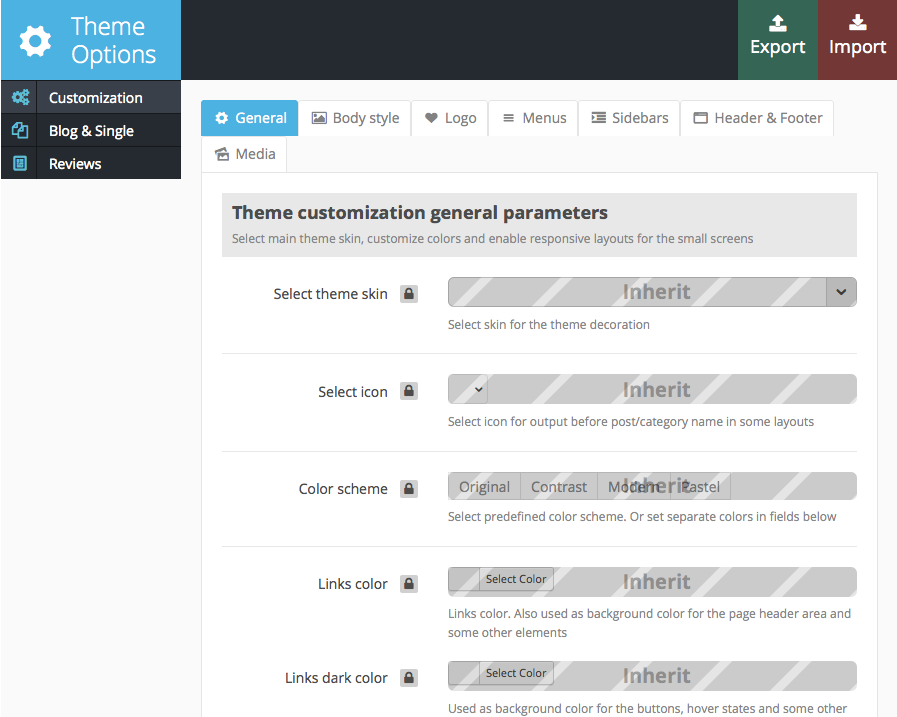Toggle lock icon beside Select icon
Screen dimensions: 897x717
click(409, 392)
